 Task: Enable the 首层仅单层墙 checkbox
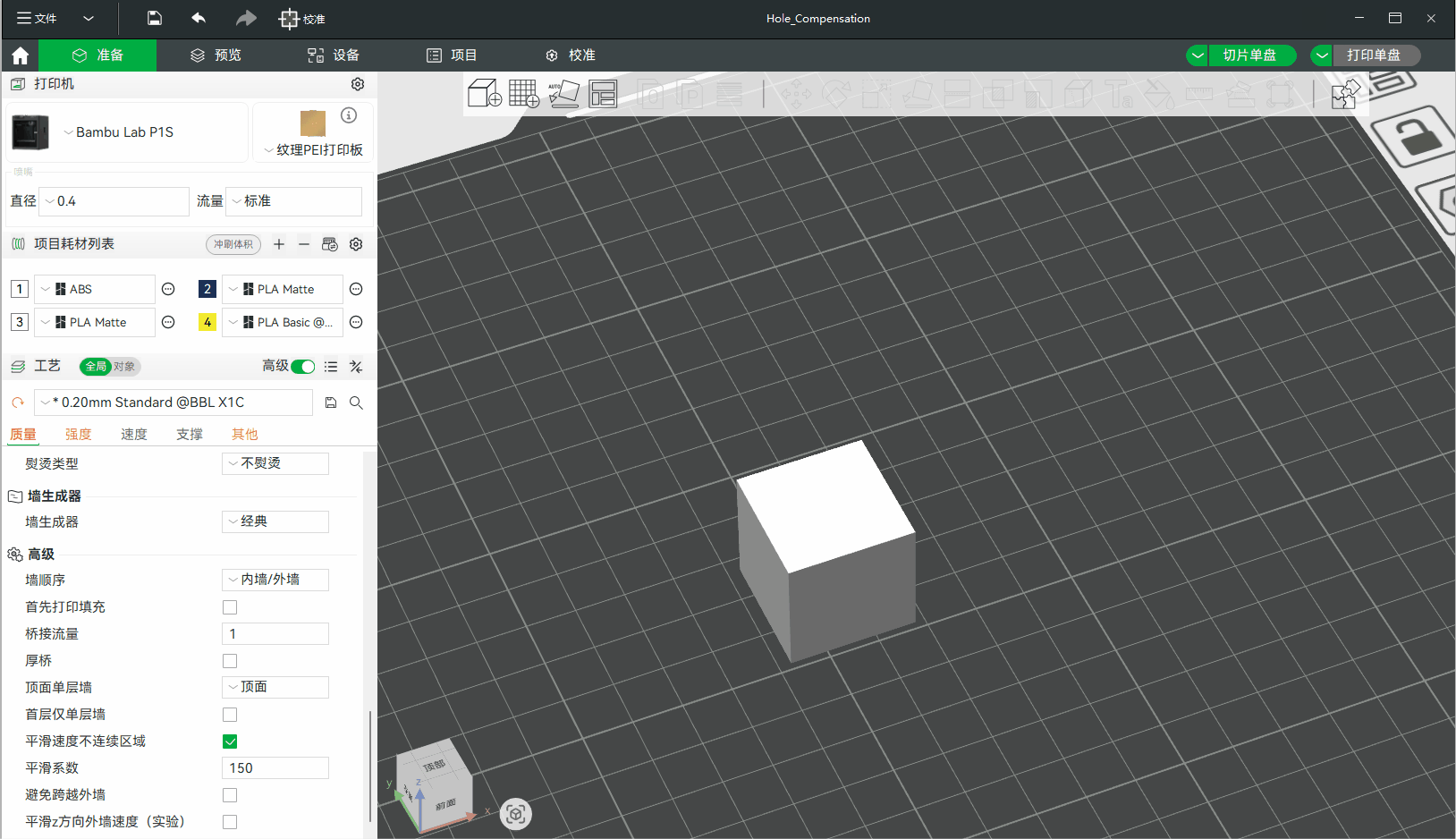(x=230, y=715)
